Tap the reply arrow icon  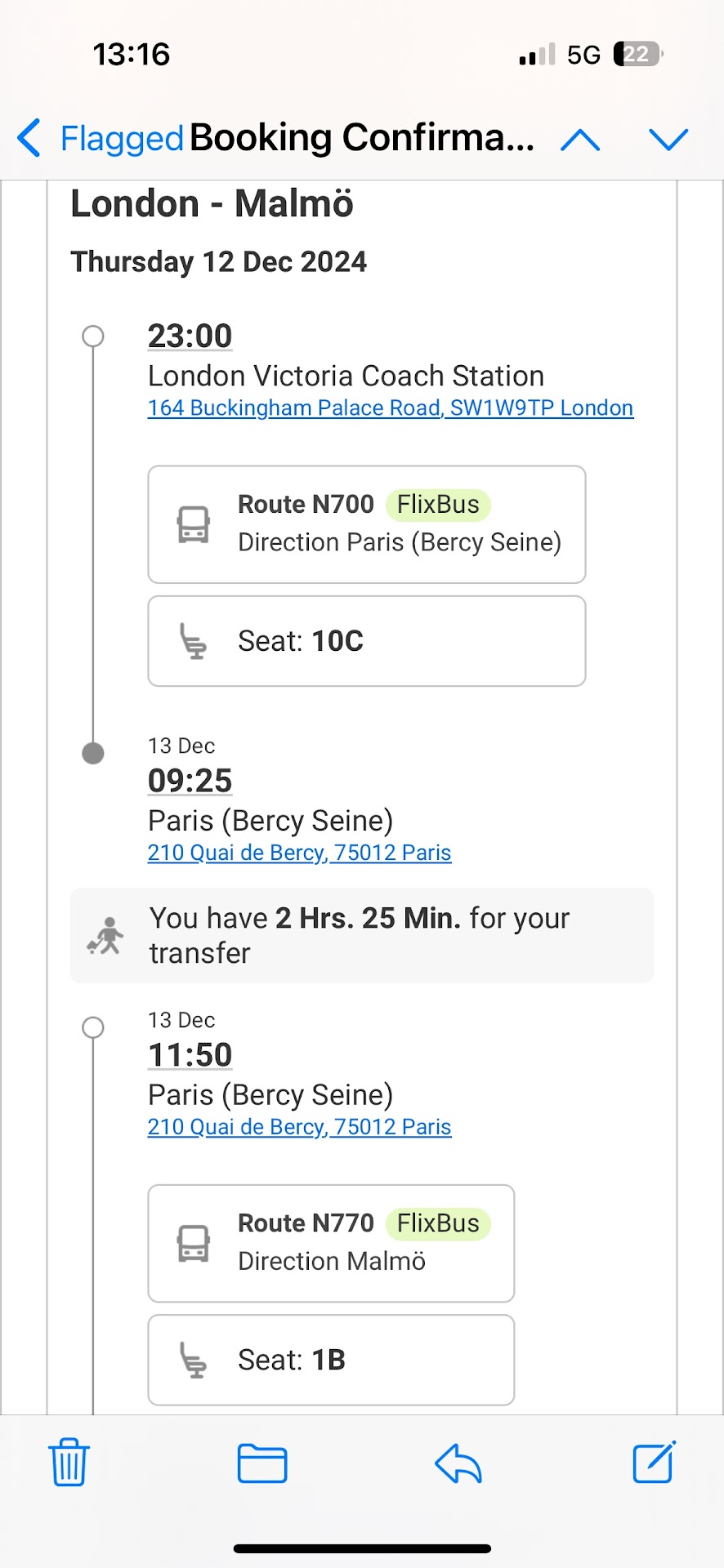(458, 1463)
